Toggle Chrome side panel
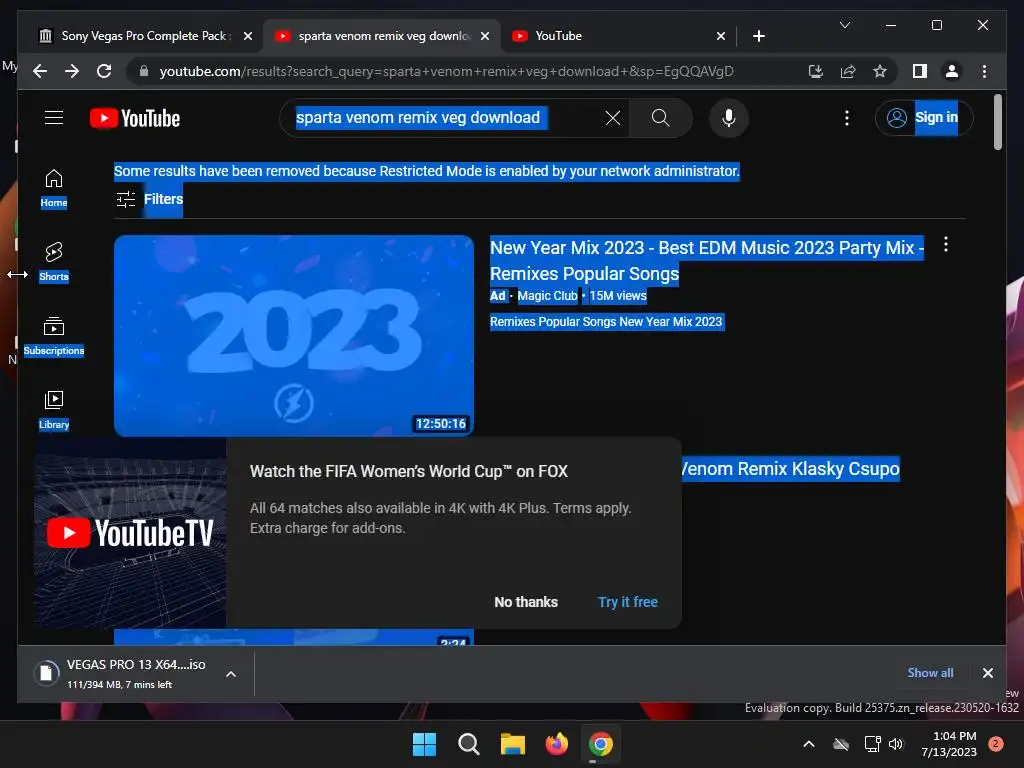Viewport: 1024px width, 768px height. point(920,71)
